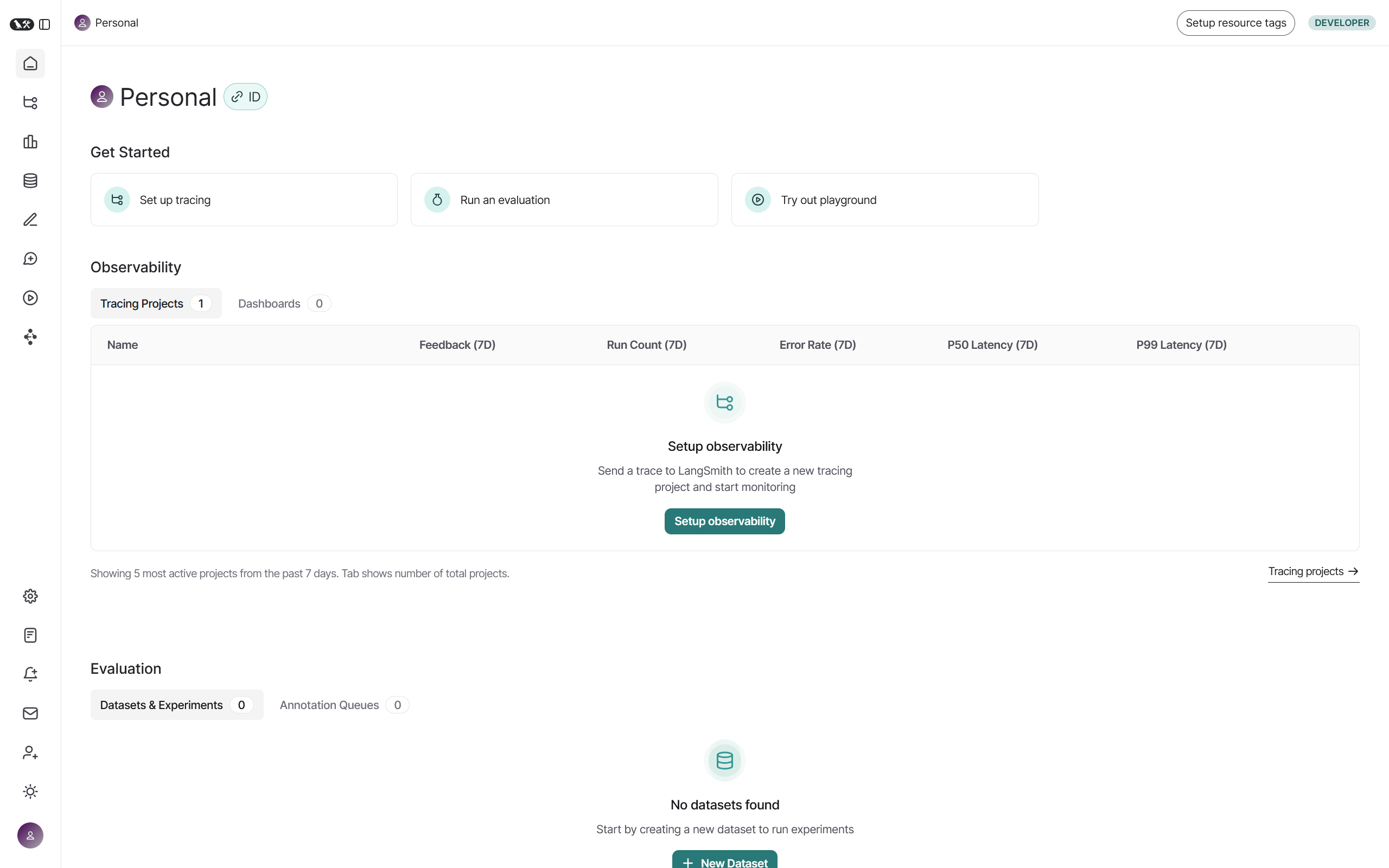Select the Tracing Projects tab

coord(156,304)
